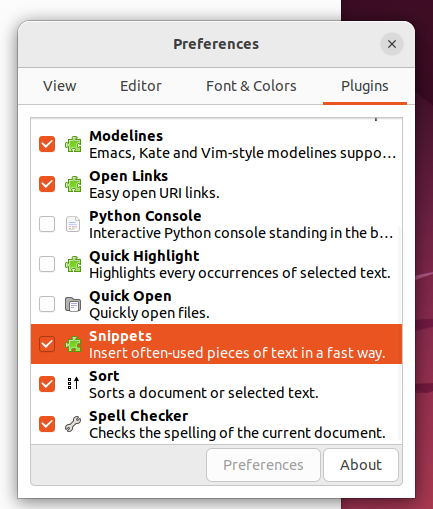This screenshot has width=433, height=509.
Task: Click the plugin Preferences button
Action: click(x=263, y=465)
